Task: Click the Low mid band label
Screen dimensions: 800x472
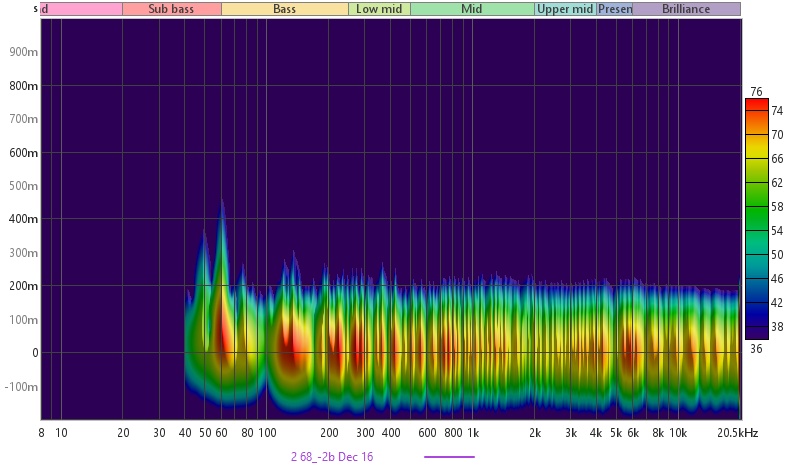Action: pos(379,9)
